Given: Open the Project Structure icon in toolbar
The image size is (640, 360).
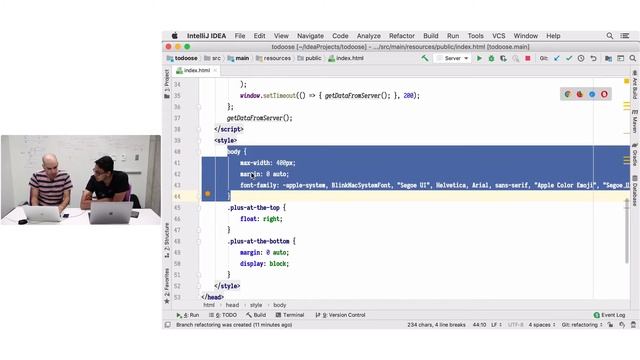Looking at the screenshot, I should click(x=608, y=58).
